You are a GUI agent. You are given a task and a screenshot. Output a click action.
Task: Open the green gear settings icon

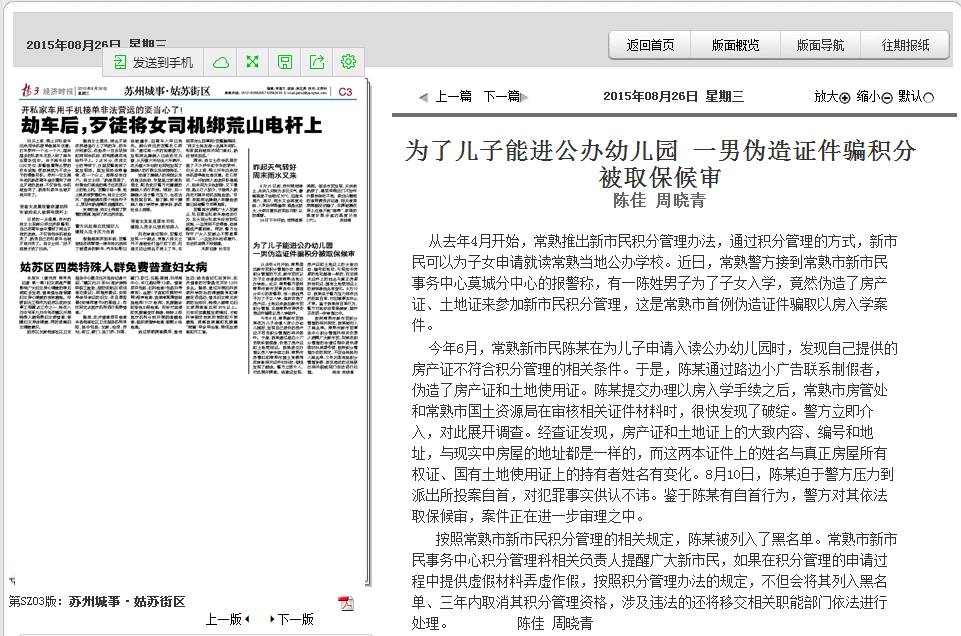coord(348,62)
